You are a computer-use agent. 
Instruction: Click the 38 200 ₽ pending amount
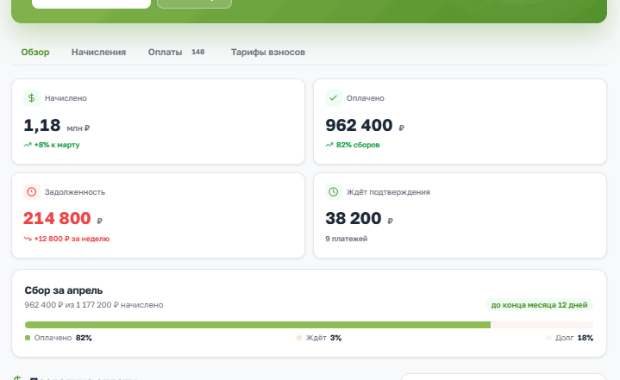pyautogui.click(x=359, y=218)
